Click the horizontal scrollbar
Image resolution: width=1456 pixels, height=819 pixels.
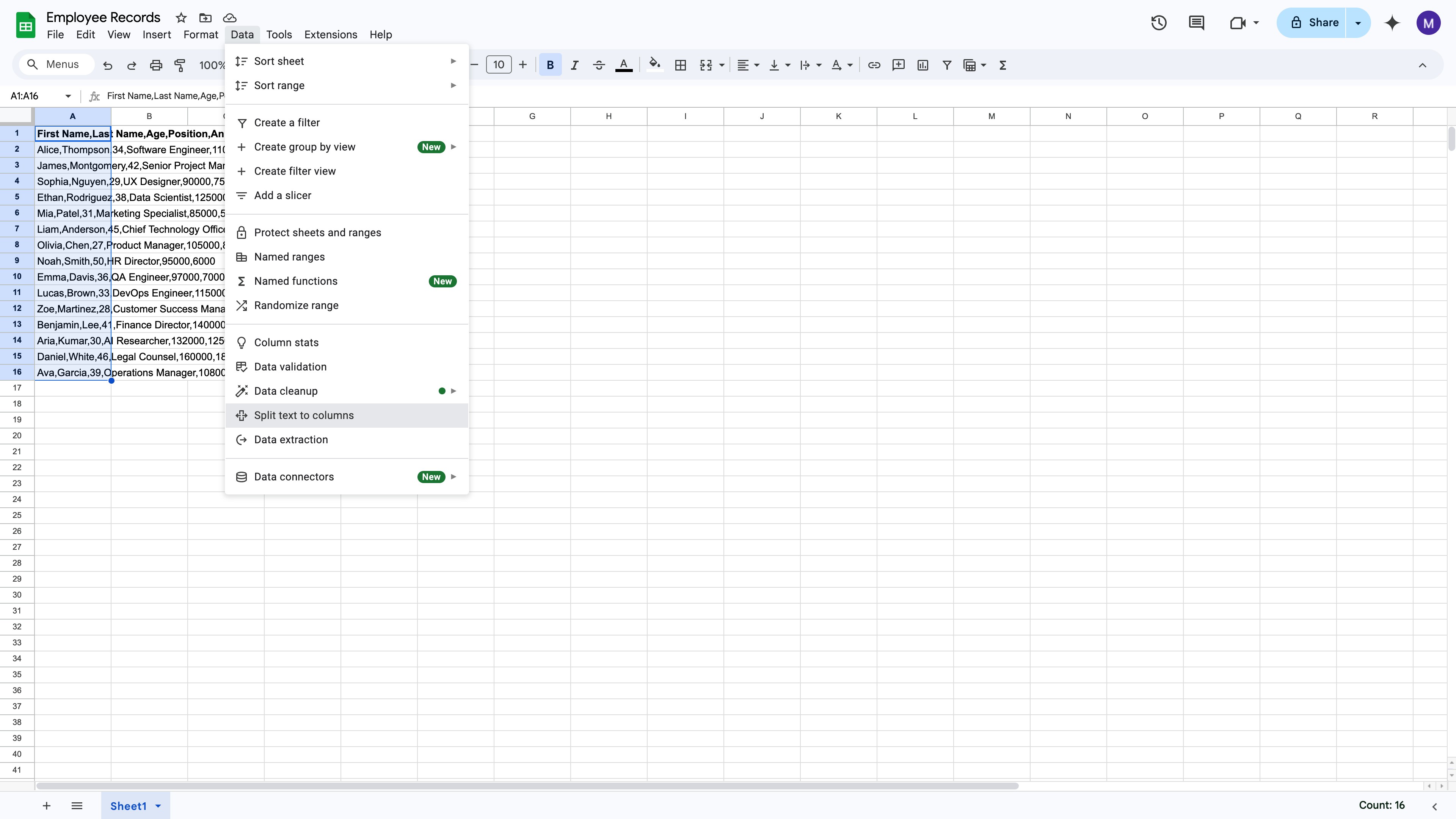(x=527, y=786)
